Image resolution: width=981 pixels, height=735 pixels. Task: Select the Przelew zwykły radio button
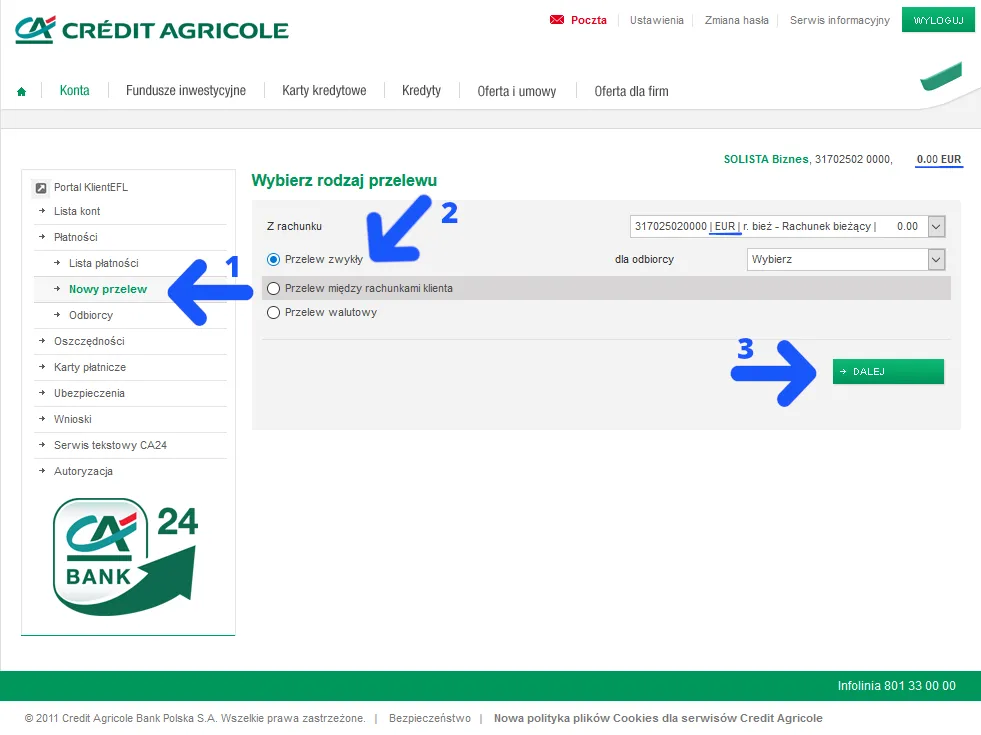tap(273, 261)
